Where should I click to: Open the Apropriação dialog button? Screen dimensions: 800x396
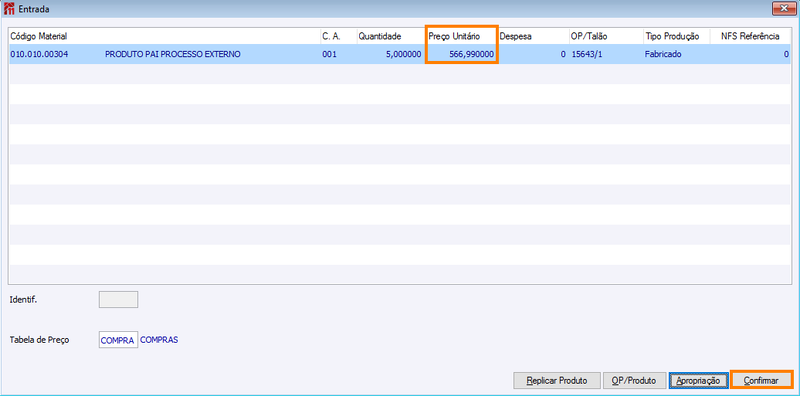click(x=698, y=381)
